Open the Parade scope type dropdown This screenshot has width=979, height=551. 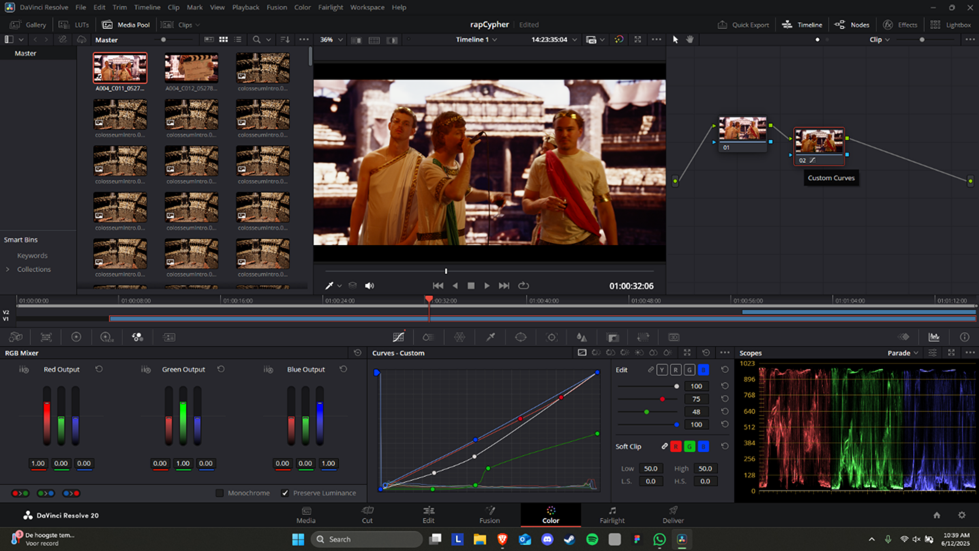point(903,353)
